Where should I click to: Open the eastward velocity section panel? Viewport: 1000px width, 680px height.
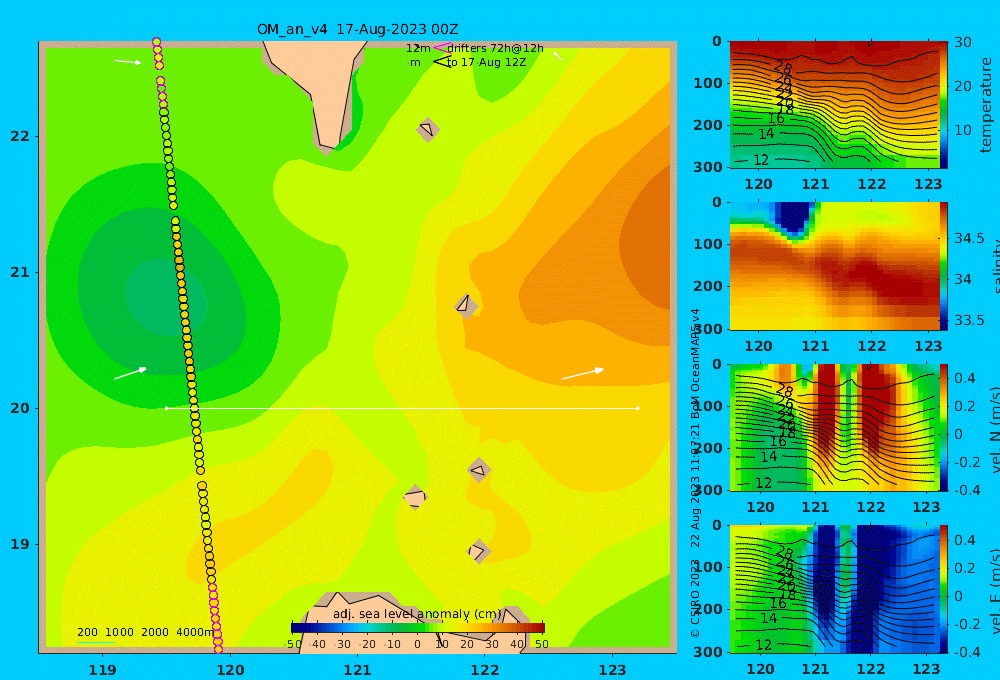(x=834, y=589)
